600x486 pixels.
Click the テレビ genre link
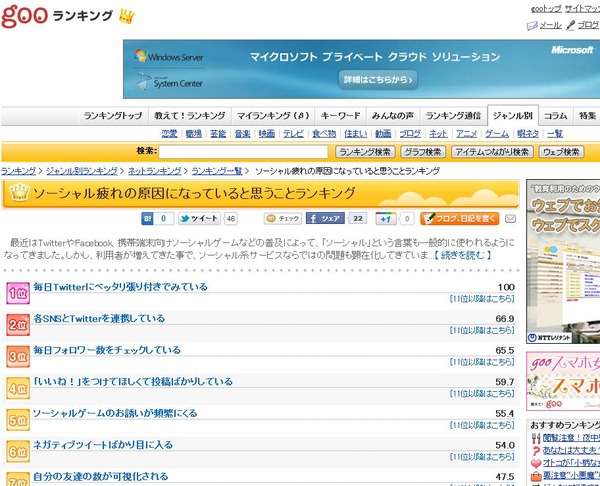(293, 134)
